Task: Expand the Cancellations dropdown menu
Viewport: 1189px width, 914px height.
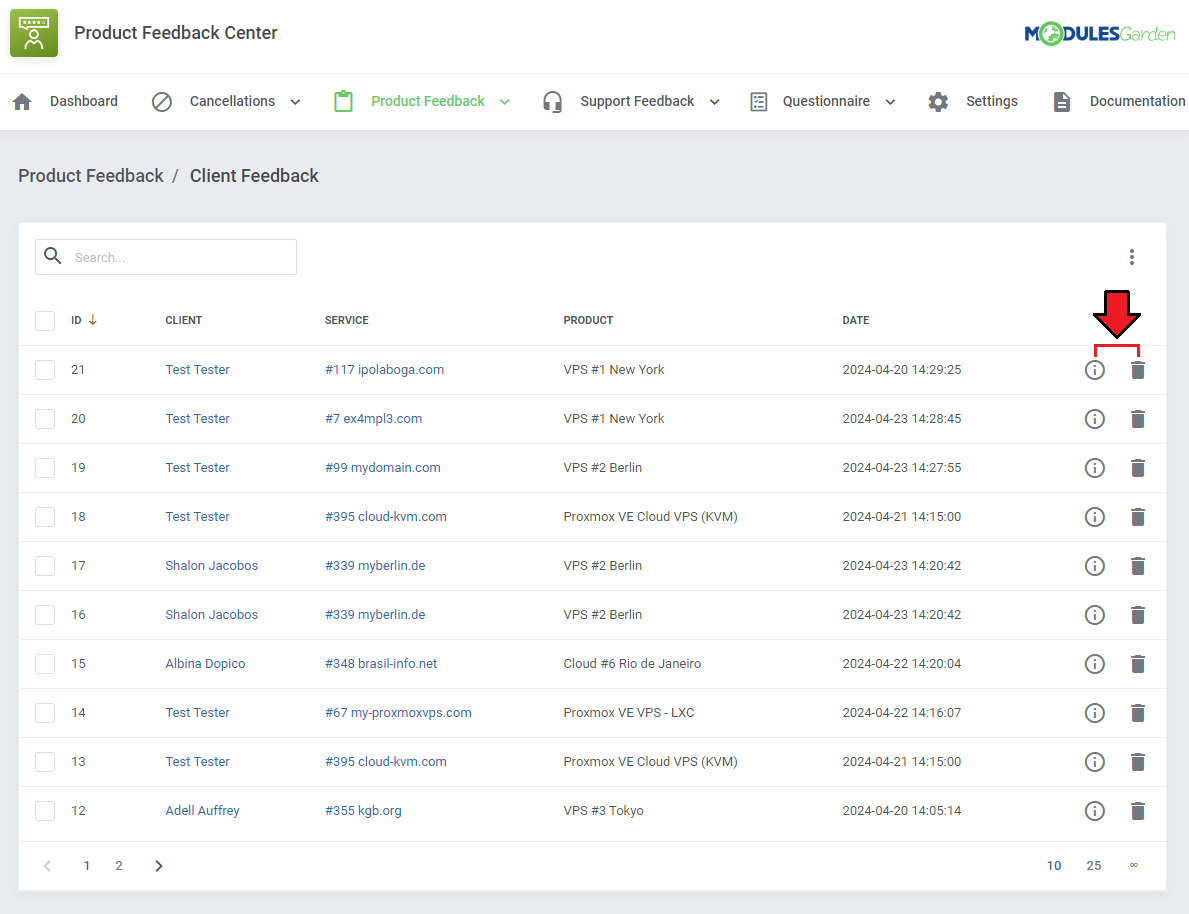Action: [x=295, y=102]
